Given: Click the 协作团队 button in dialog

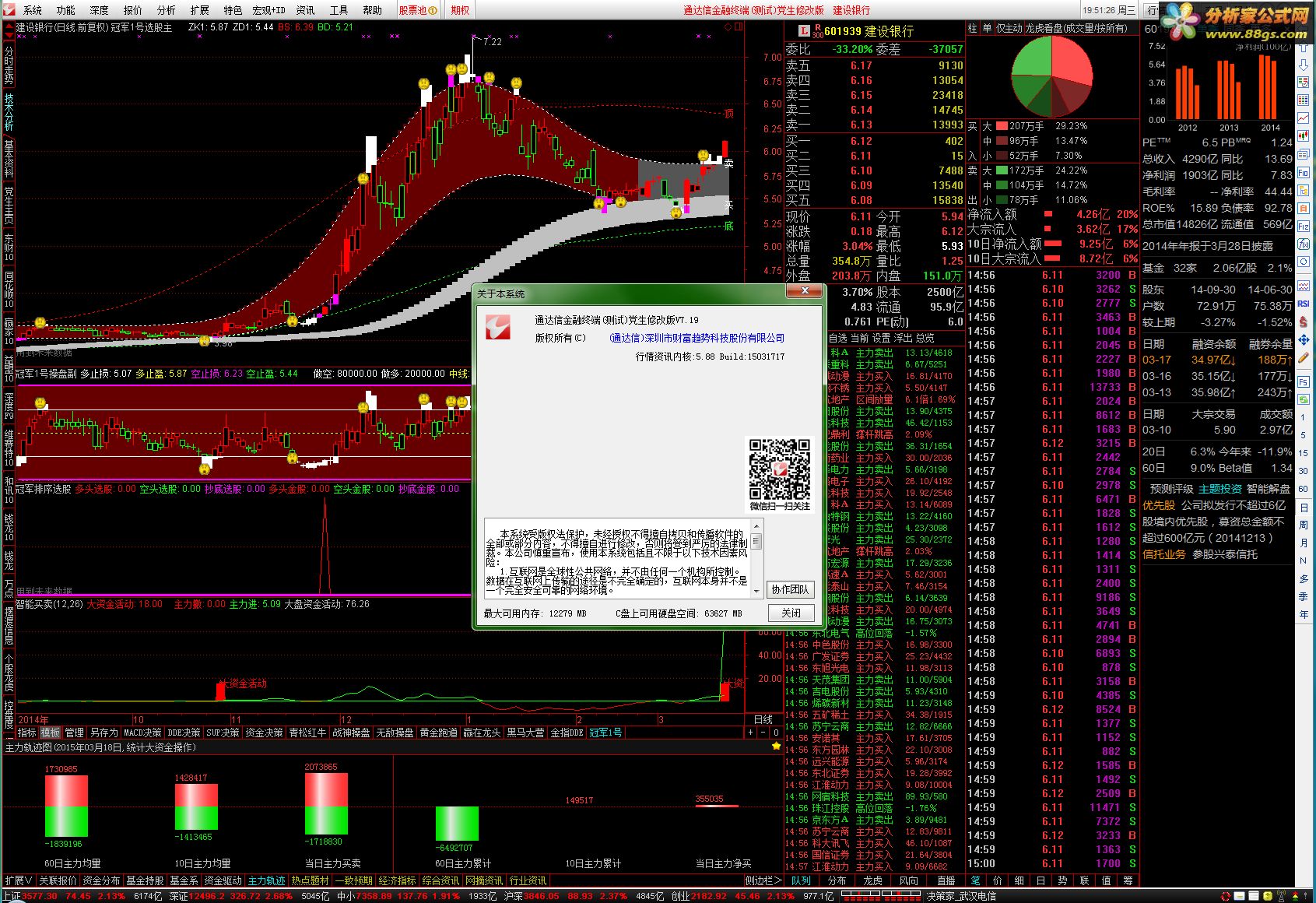Looking at the screenshot, I should coord(789,589).
